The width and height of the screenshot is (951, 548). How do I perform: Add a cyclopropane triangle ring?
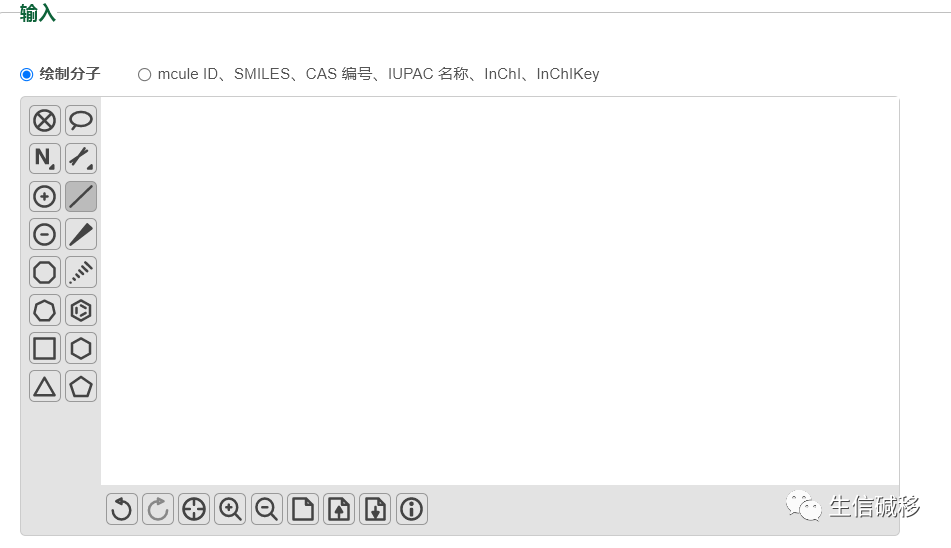(x=44, y=386)
